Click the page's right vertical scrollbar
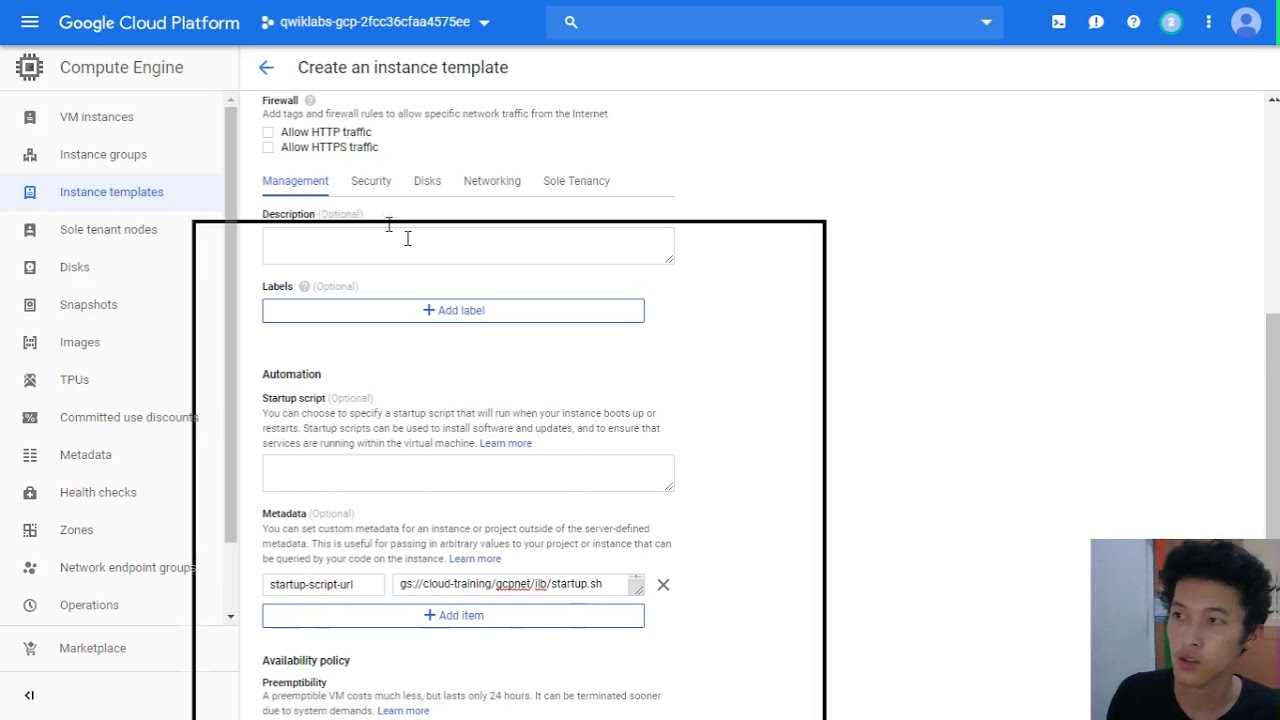Screen dimensions: 1280x720 1273,425
